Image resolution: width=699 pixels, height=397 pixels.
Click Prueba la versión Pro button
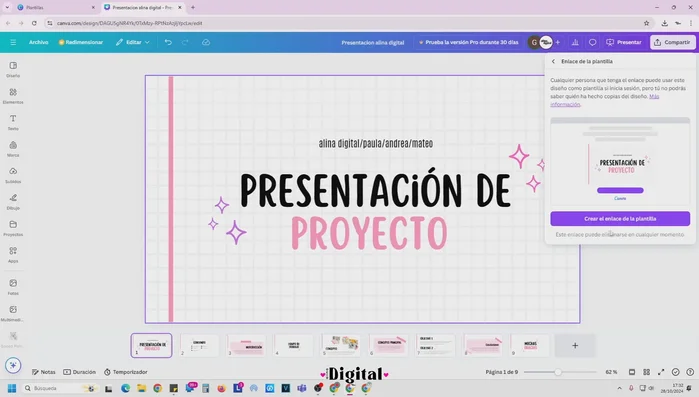[x=469, y=42]
